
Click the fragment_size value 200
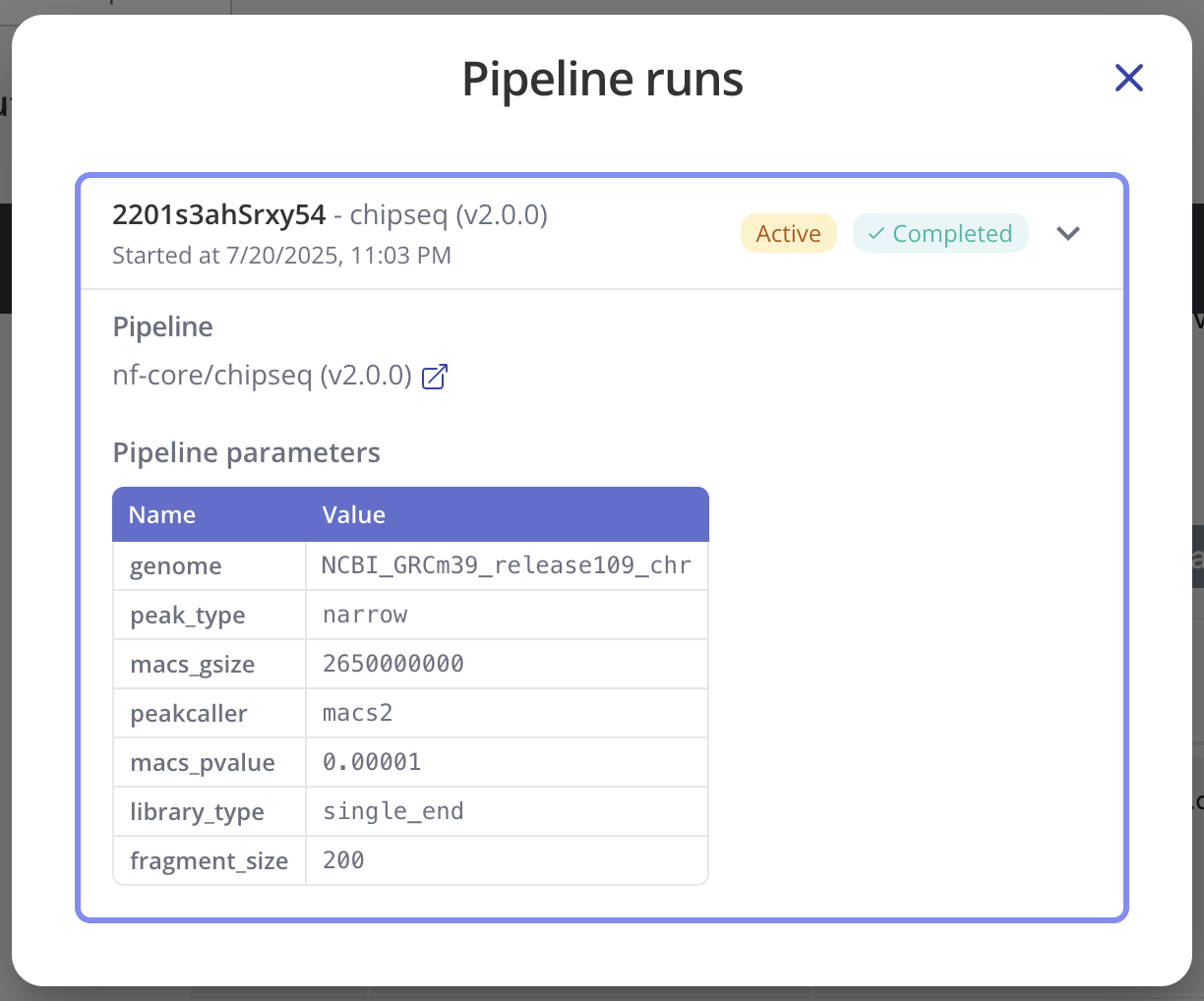point(344,860)
